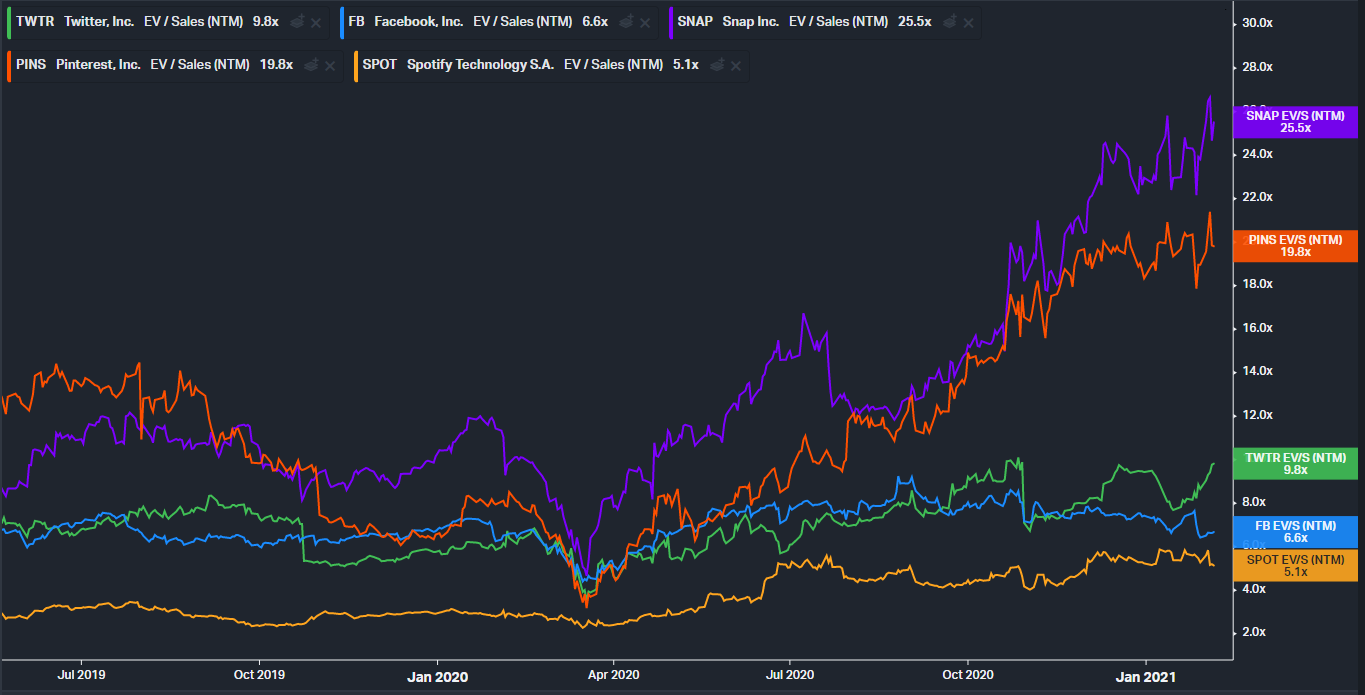Click the 24.0x value axis label
Viewport: 1365px width, 695px height.
1256,154
